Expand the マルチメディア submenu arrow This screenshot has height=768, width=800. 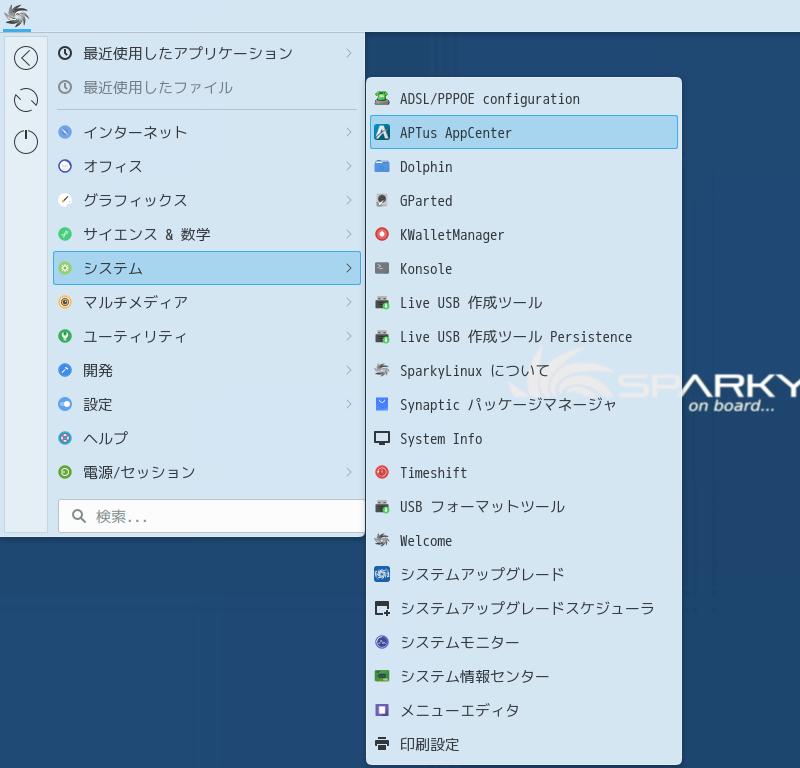[x=349, y=302]
